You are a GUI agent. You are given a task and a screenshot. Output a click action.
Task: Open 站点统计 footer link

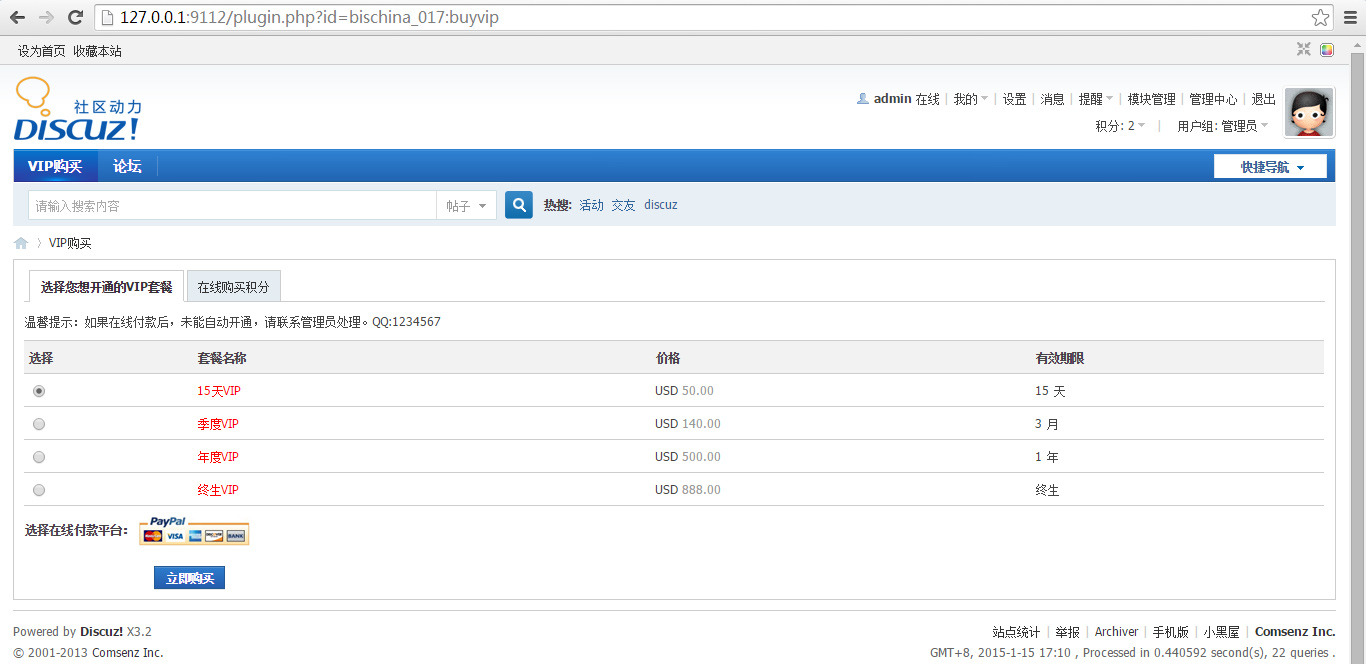pos(1016,632)
